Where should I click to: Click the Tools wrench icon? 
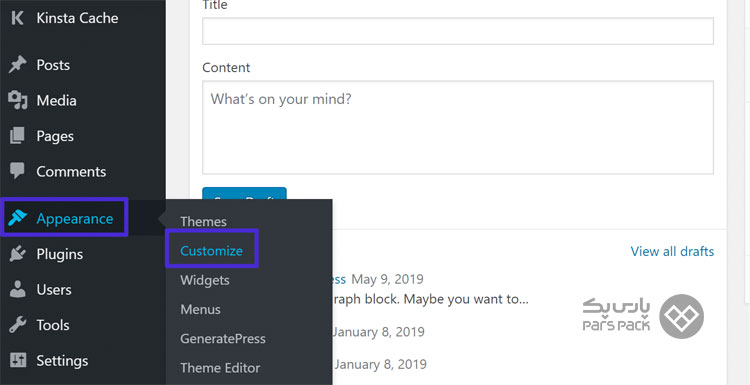[18, 325]
